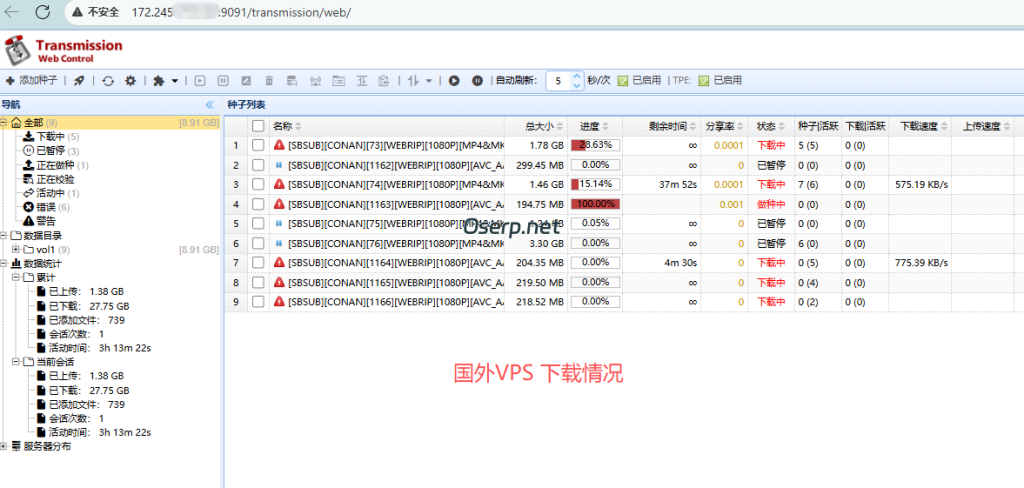Select the 错误 (6) filter
Viewport: 1024px width, 488px height.
click(x=46, y=207)
